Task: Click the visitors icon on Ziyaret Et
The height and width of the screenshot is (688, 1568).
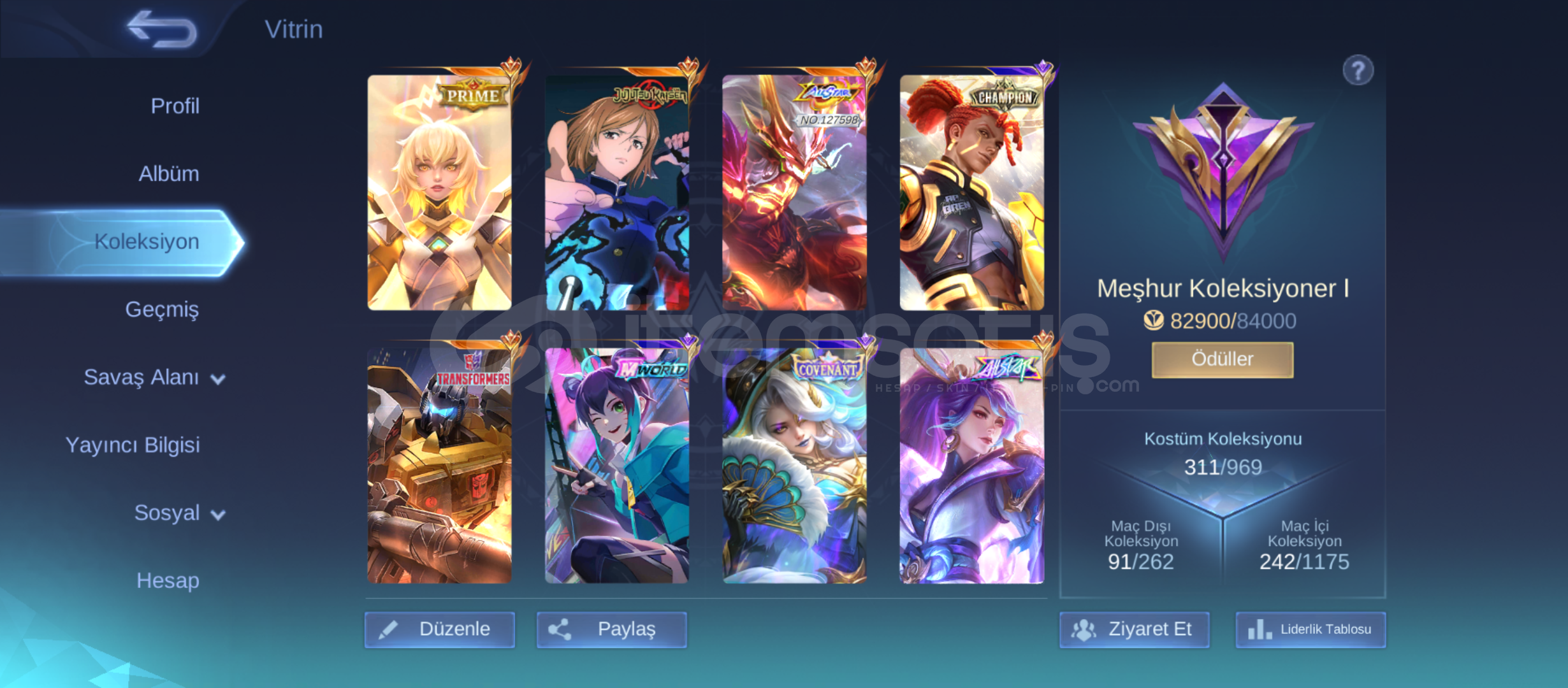Action: 1083,629
